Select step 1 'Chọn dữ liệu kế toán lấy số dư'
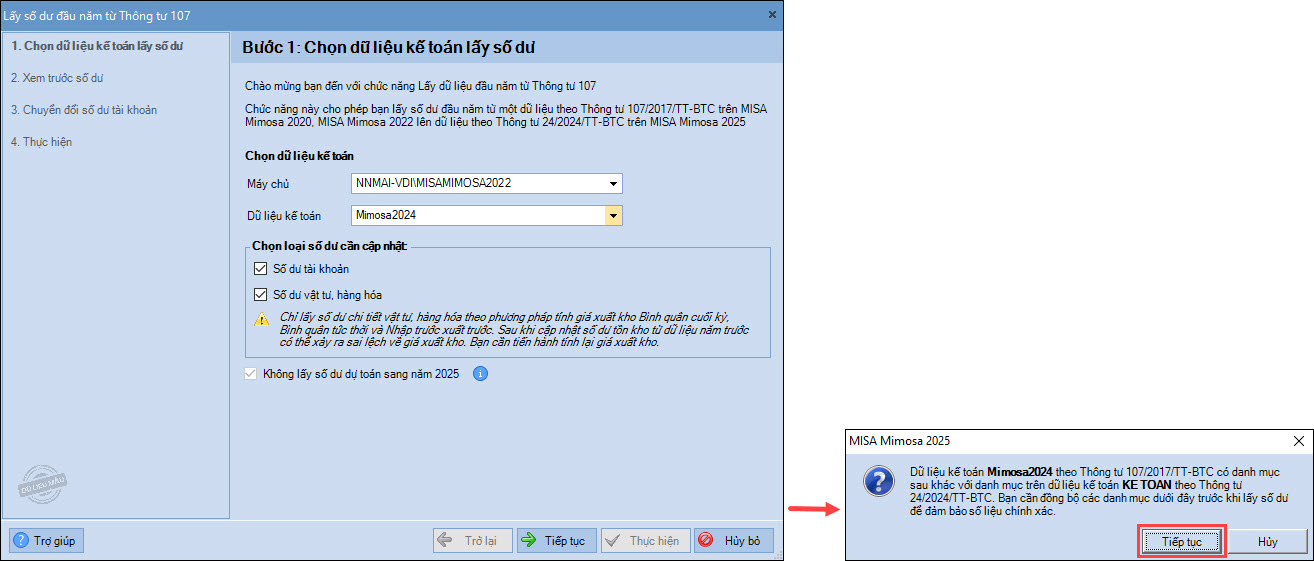The height and width of the screenshot is (561, 1314). pyautogui.click(x=97, y=46)
